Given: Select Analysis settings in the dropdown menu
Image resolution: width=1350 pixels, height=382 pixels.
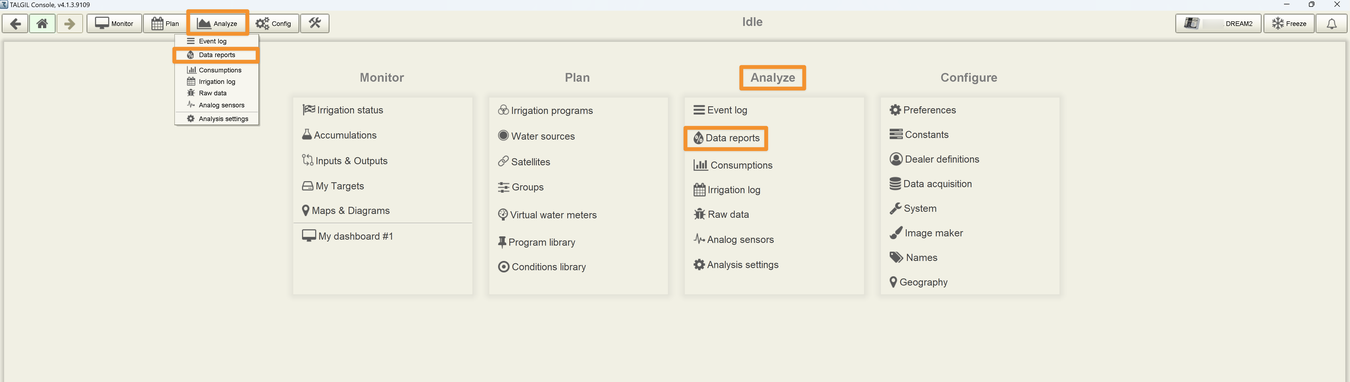Looking at the screenshot, I should pos(216,119).
